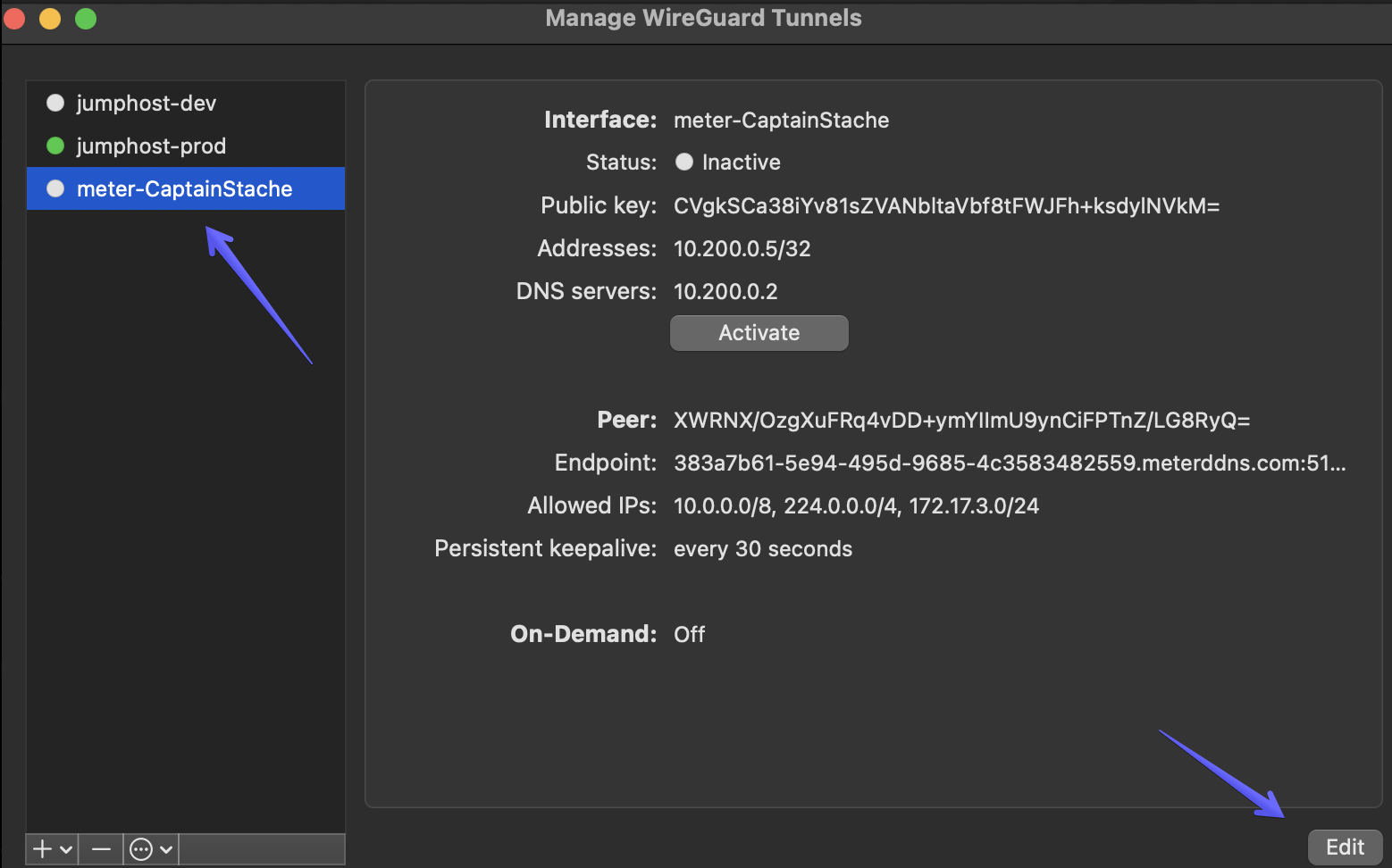
Task: Click meter-CaptainStache's gray status dot
Action: pyautogui.click(x=55, y=188)
